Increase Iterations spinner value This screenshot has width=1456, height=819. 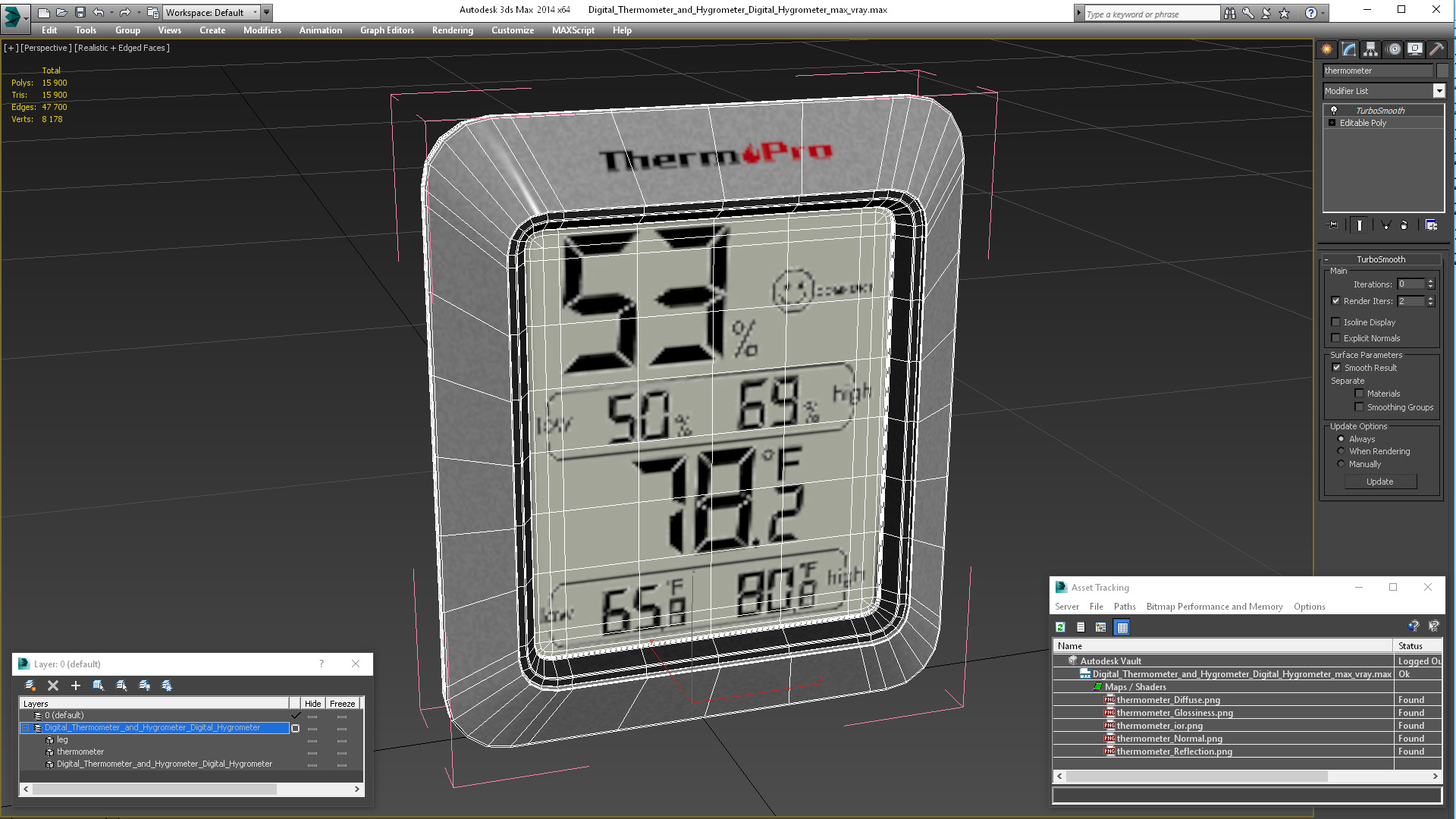(x=1431, y=281)
